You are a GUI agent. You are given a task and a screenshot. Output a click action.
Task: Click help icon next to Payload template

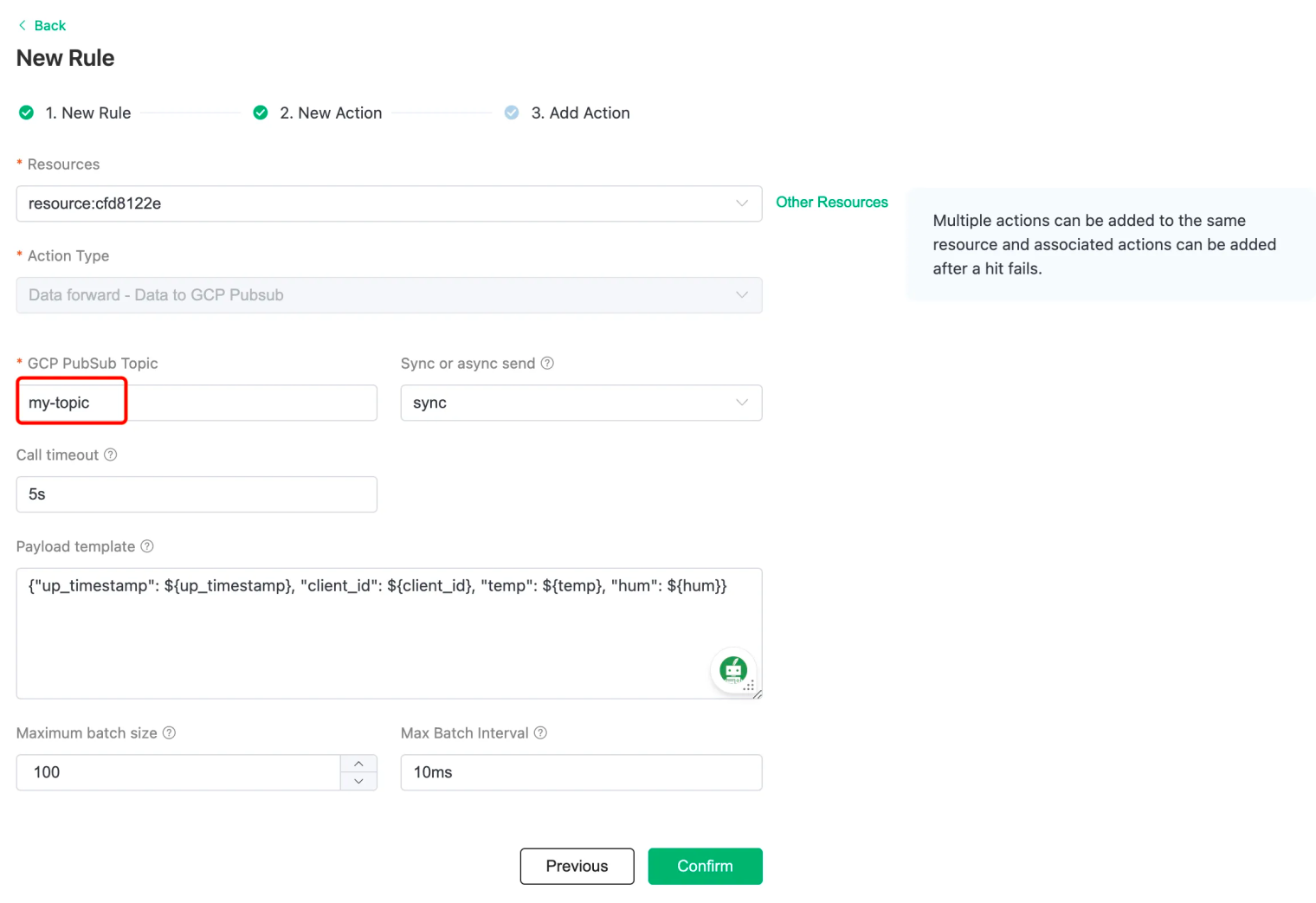(x=147, y=546)
